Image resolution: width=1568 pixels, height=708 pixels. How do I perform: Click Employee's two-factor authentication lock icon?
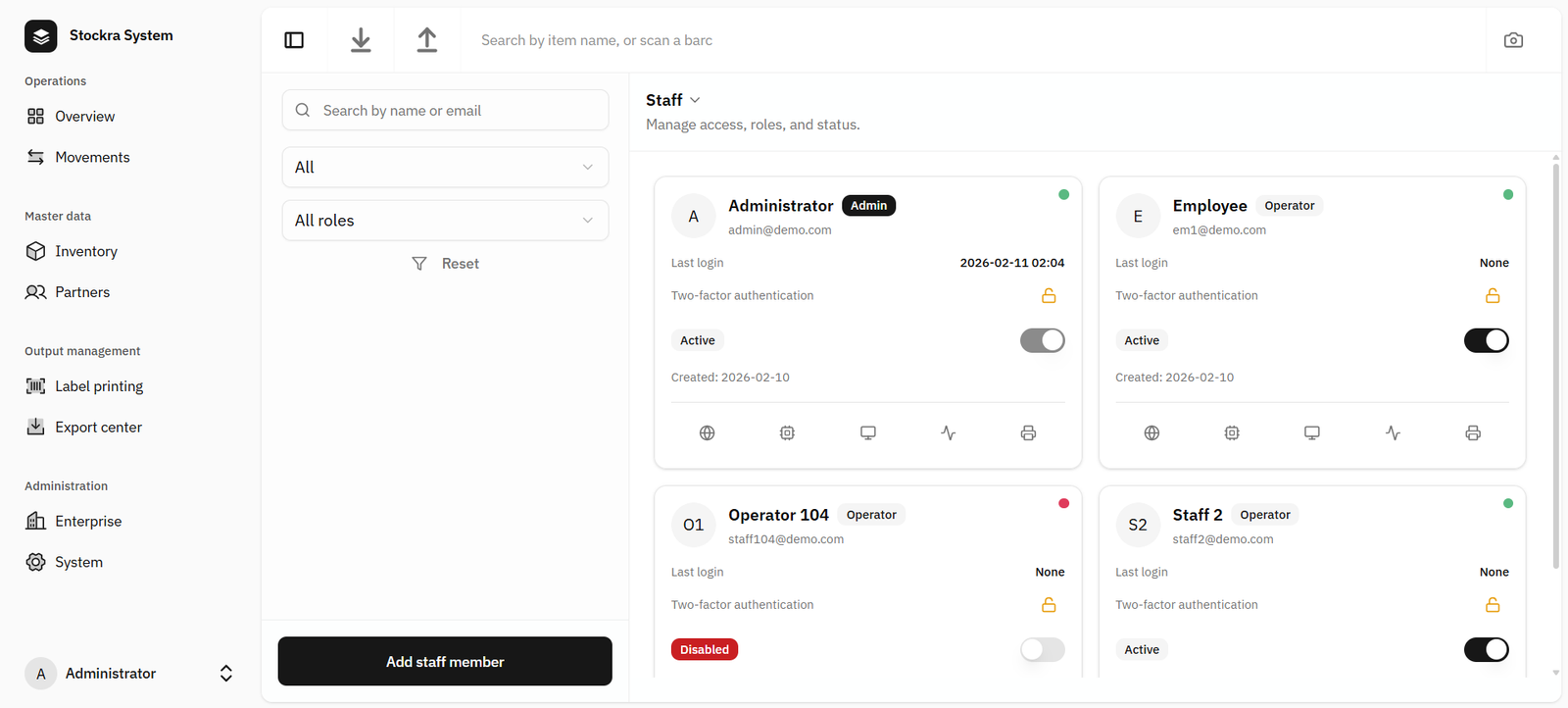(x=1492, y=295)
